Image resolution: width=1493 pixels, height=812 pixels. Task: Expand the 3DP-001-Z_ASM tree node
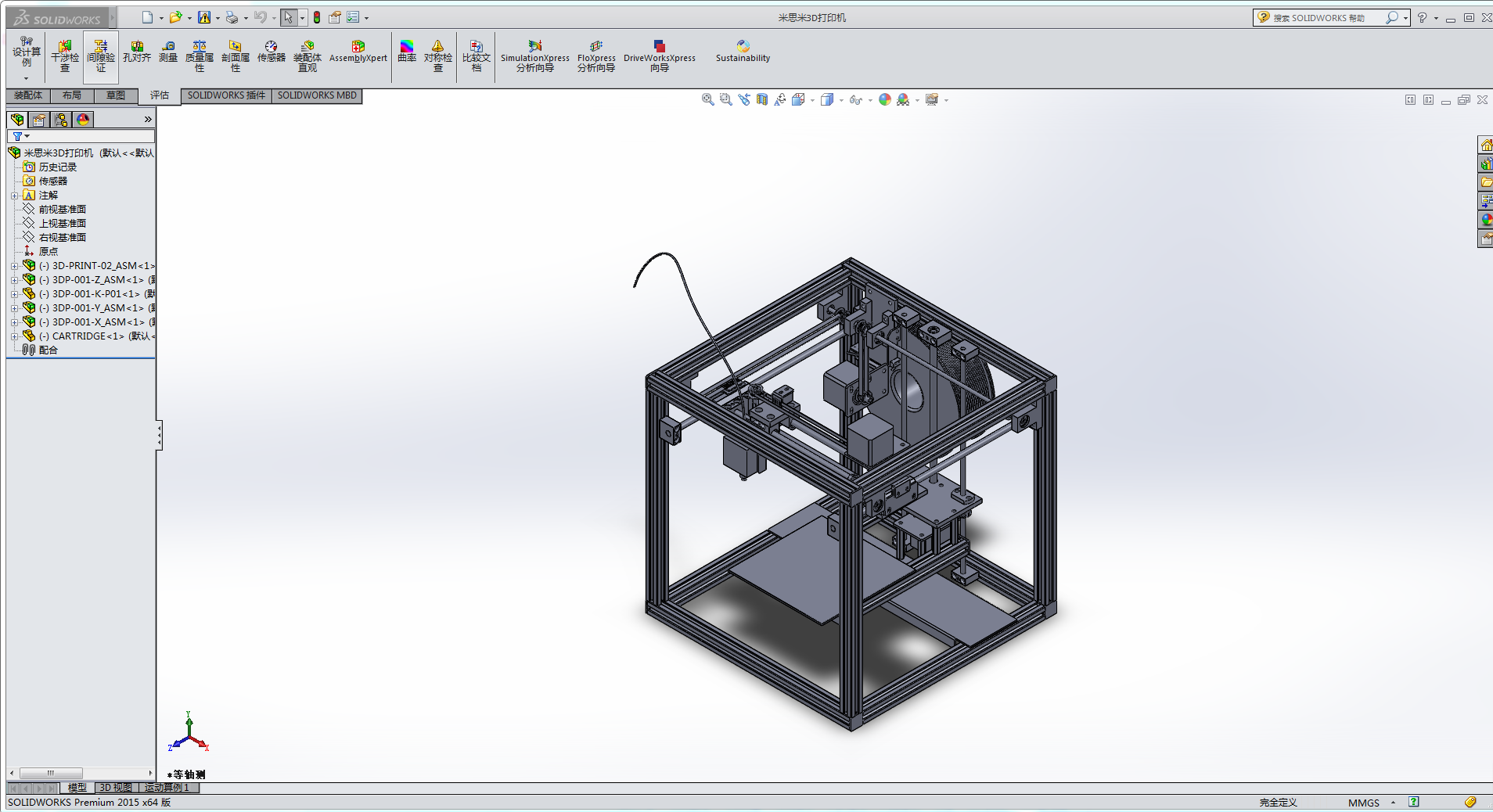[14, 280]
